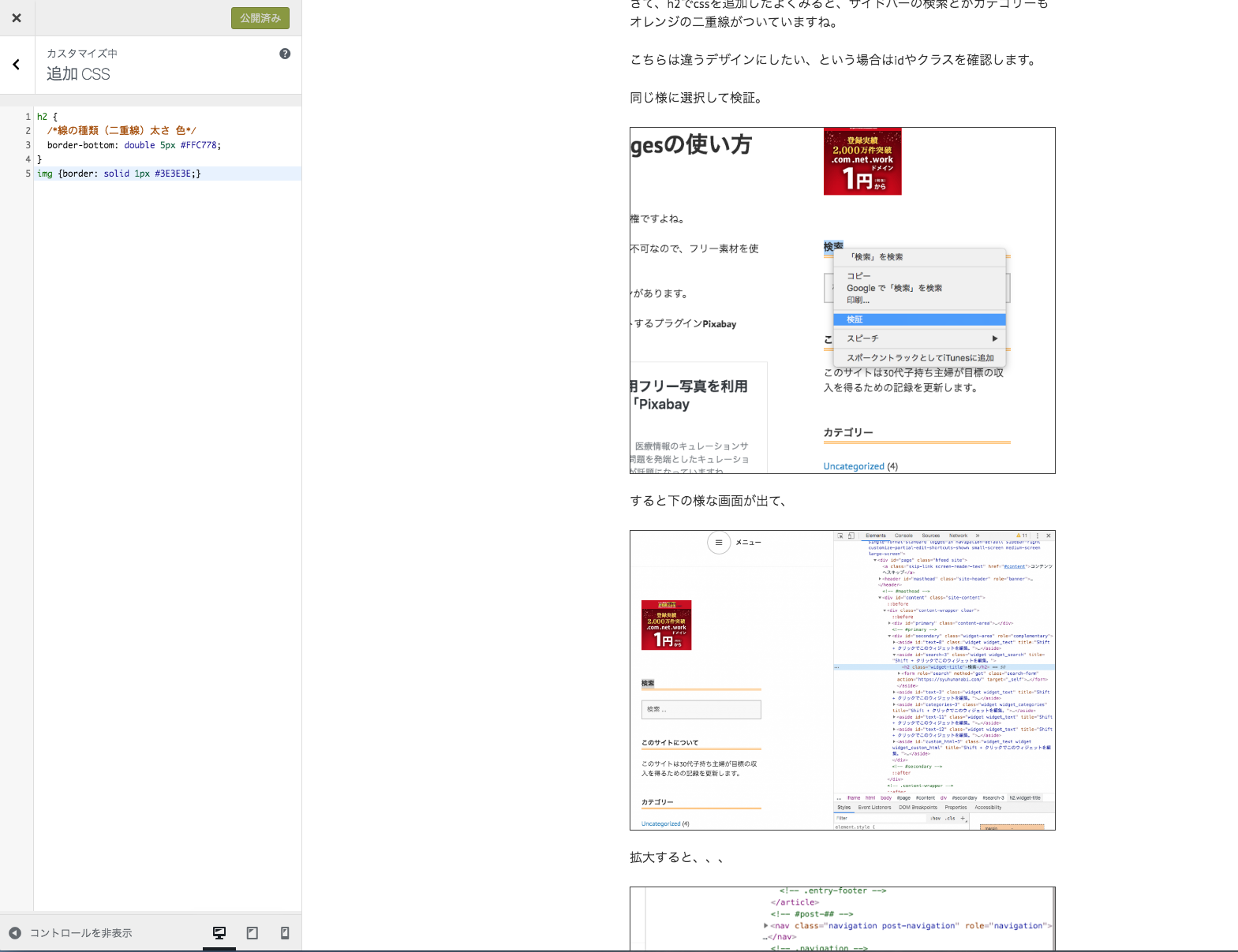
Task: Click the 公開済み publish button
Action: (x=260, y=18)
